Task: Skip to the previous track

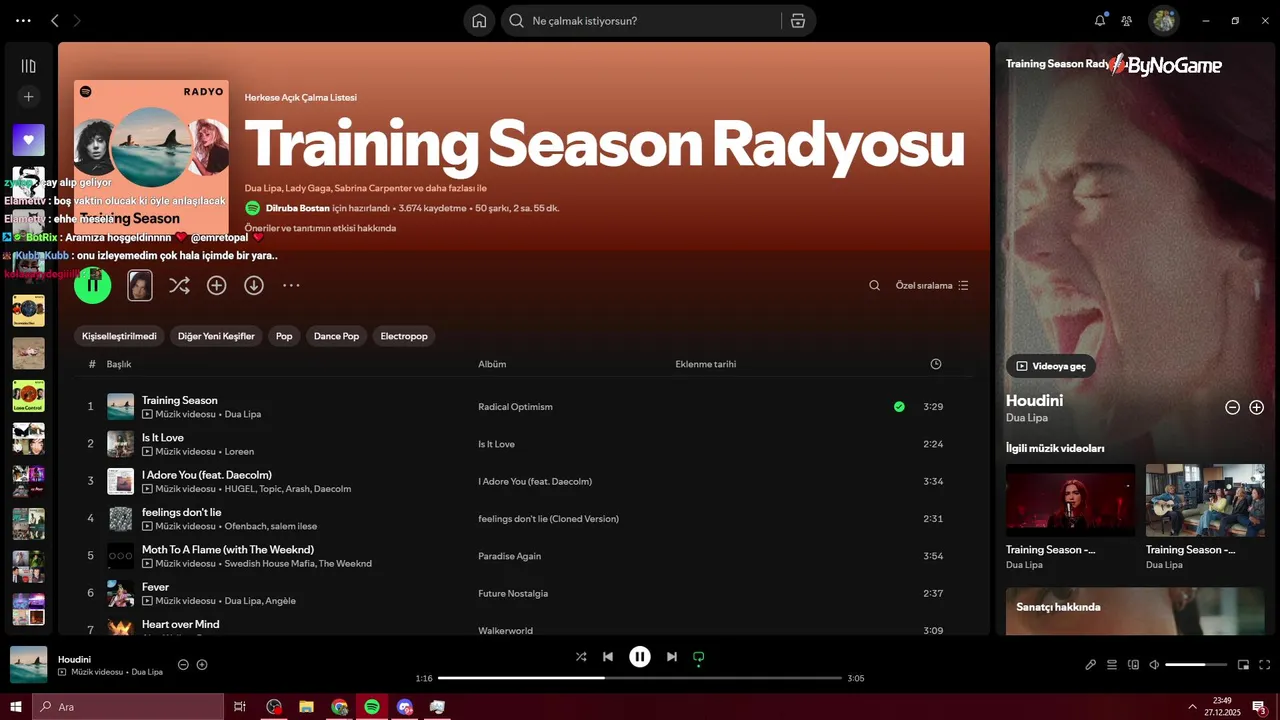Action: point(608,657)
